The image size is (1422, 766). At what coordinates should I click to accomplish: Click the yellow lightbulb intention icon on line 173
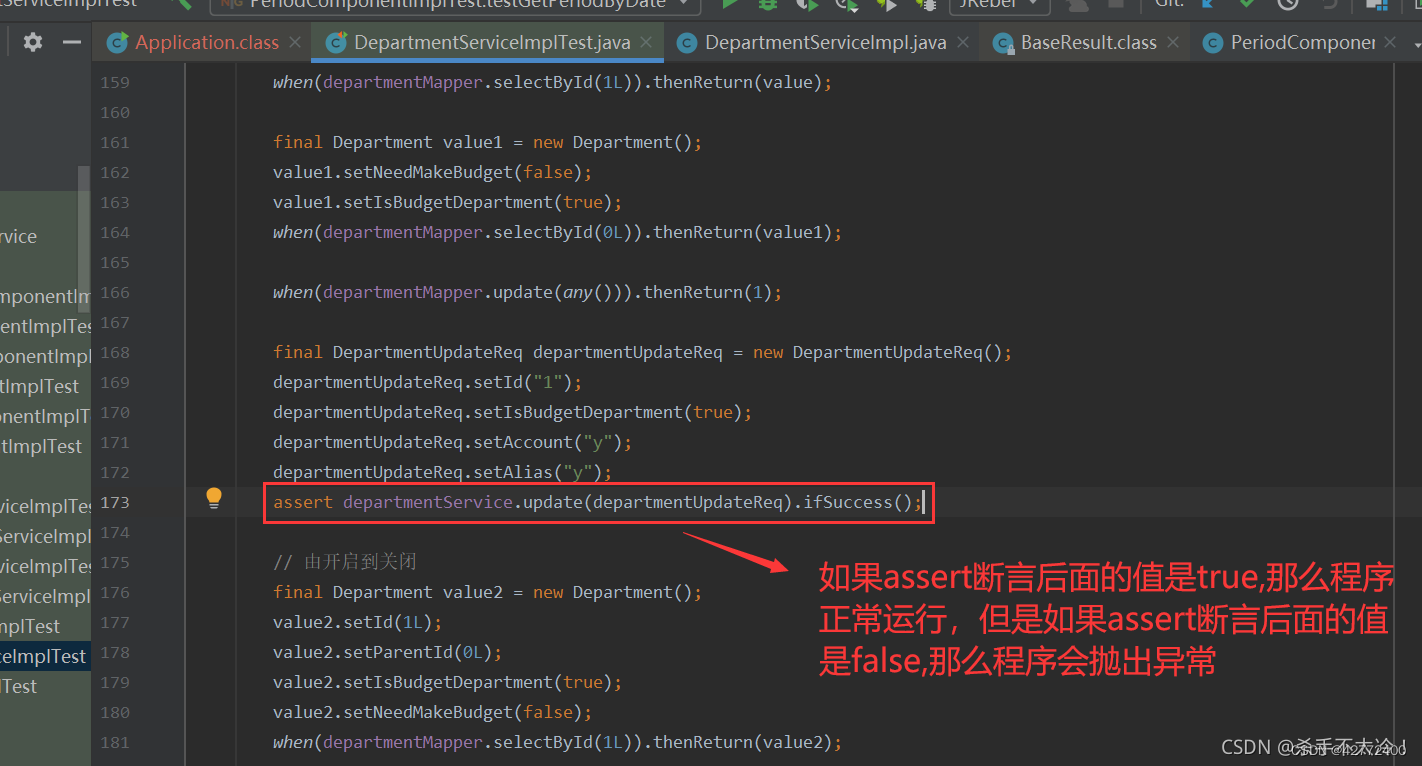tap(213, 498)
